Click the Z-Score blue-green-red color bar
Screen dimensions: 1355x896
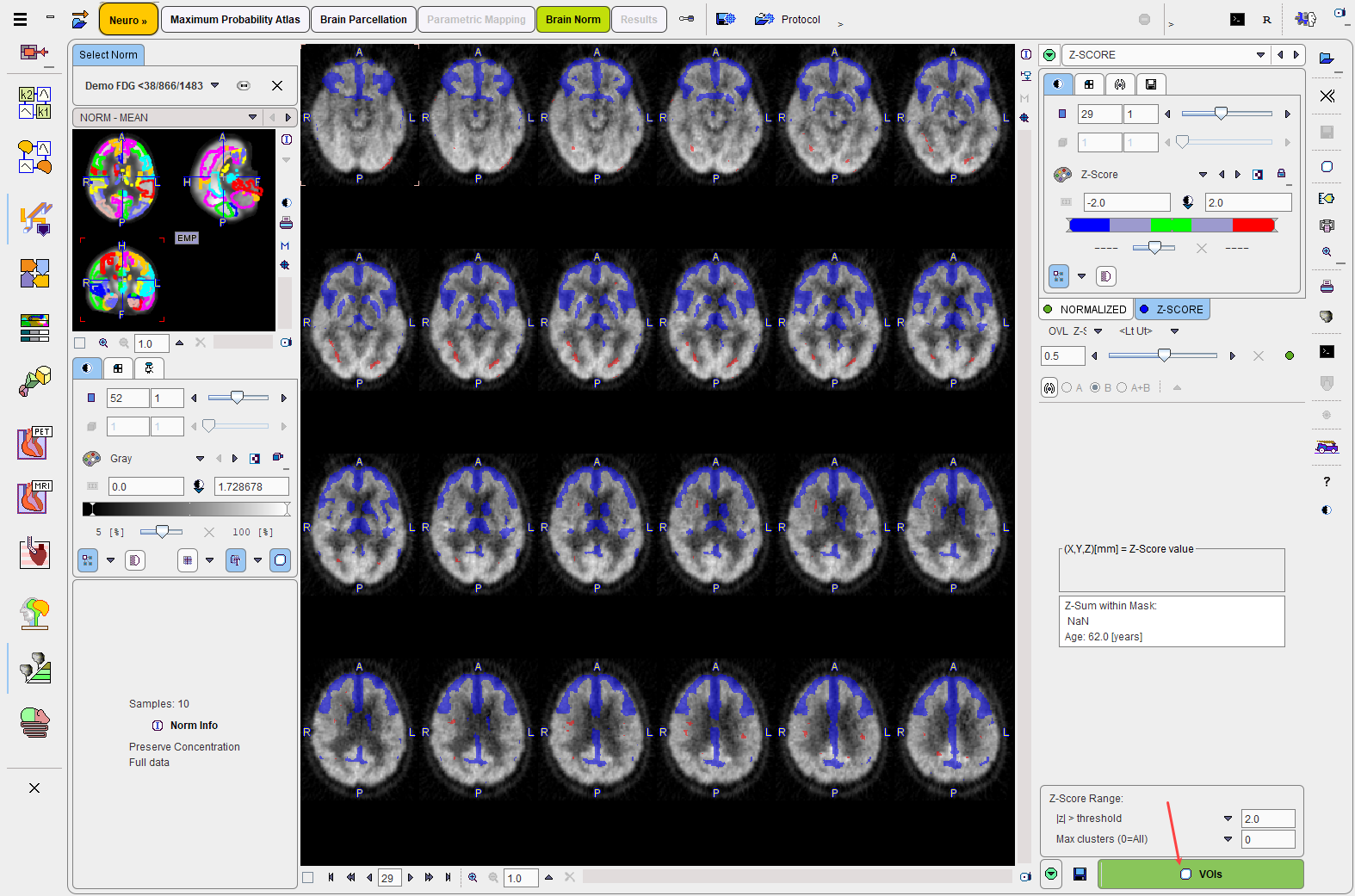[1171, 225]
